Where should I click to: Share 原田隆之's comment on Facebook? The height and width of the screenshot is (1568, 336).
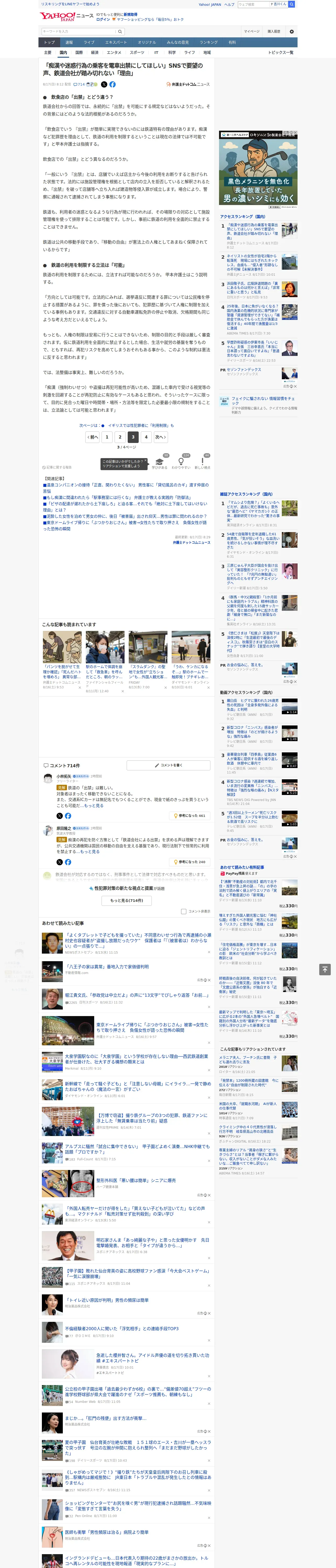(68, 862)
